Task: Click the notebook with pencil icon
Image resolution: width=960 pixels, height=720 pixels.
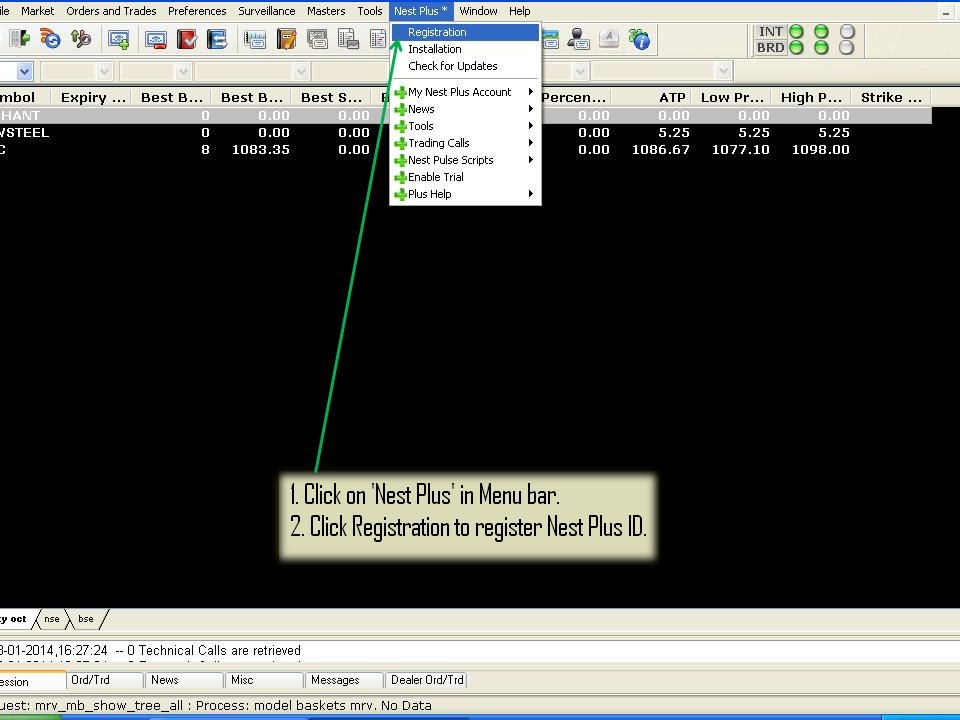Action: click(286, 40)
